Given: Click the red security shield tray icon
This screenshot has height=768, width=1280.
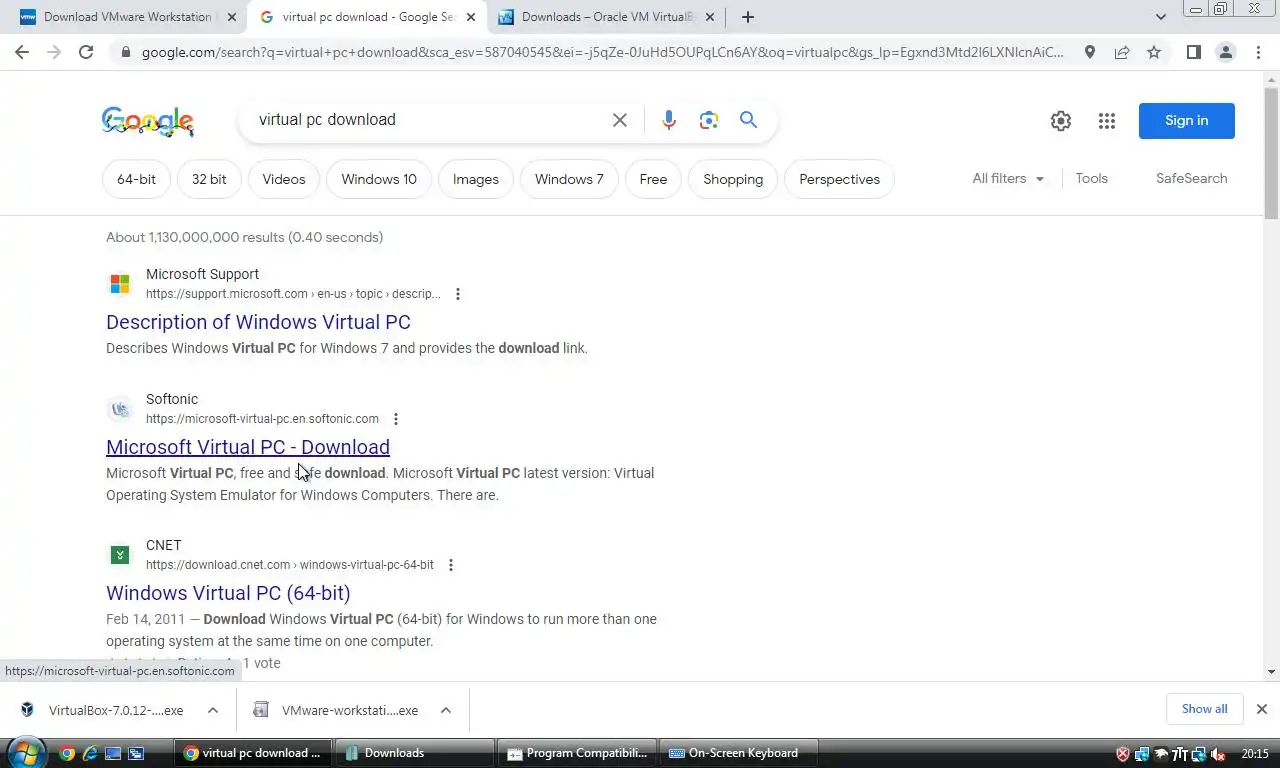Looking at the screenshot, I should click(1123, 754).
